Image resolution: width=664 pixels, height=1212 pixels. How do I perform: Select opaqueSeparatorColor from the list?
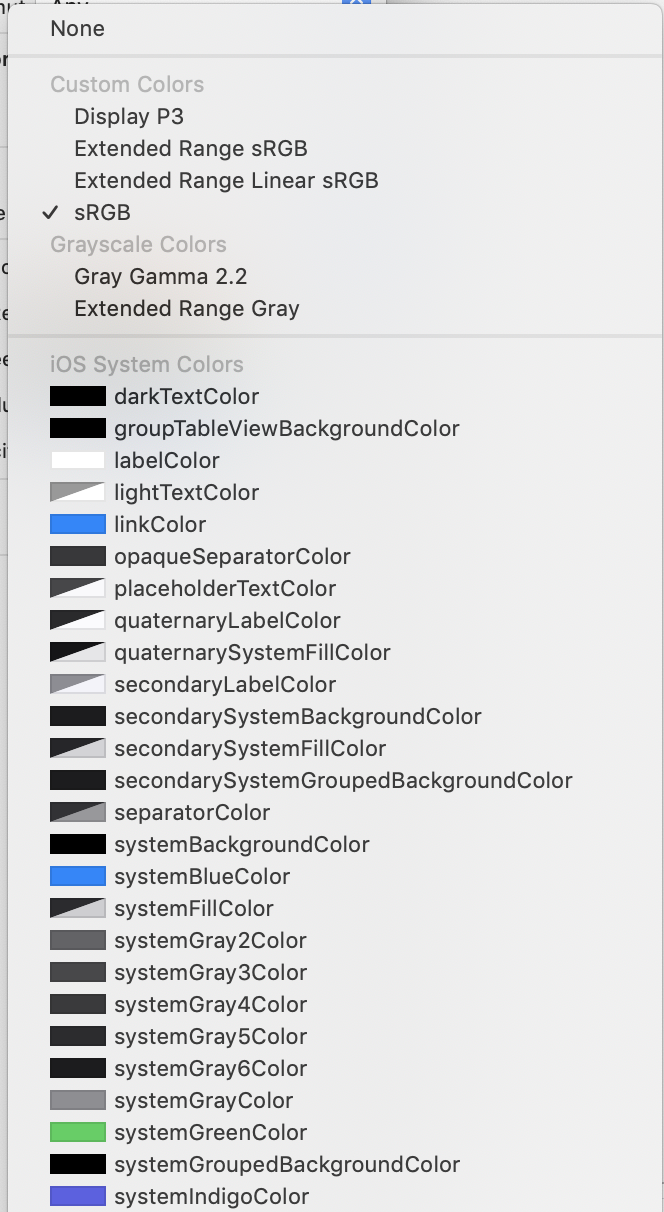point(232,557)
